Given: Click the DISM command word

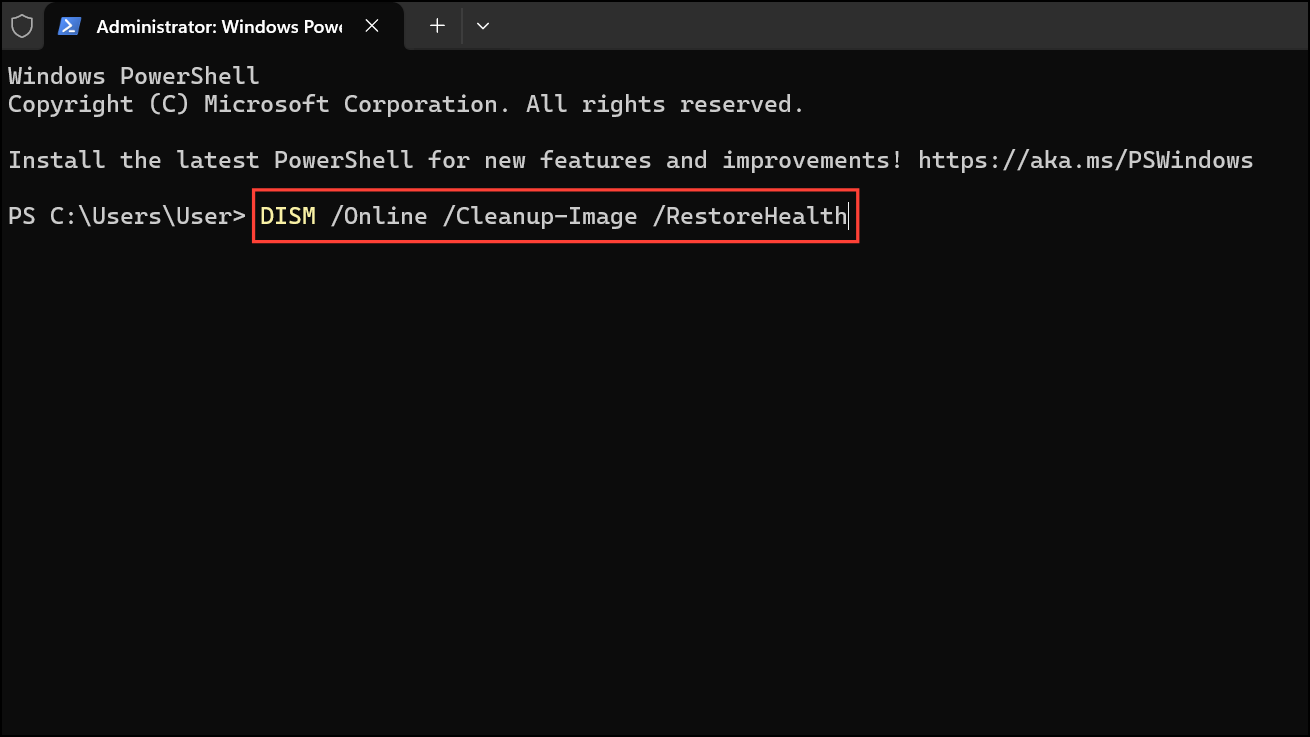Looking at the screenshot, I should (x=288, y=216).
